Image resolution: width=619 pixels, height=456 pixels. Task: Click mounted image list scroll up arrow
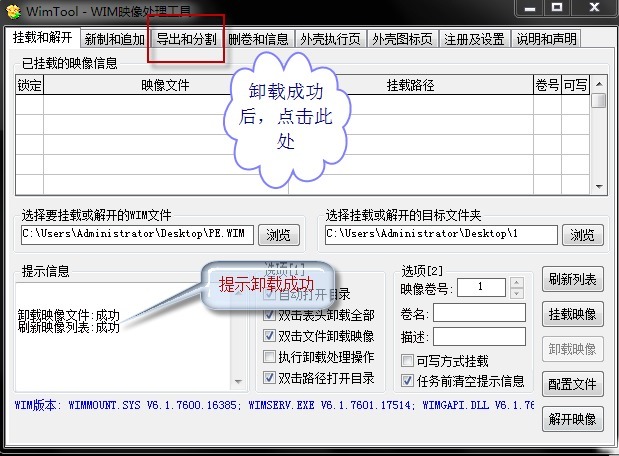coord(599,84)
